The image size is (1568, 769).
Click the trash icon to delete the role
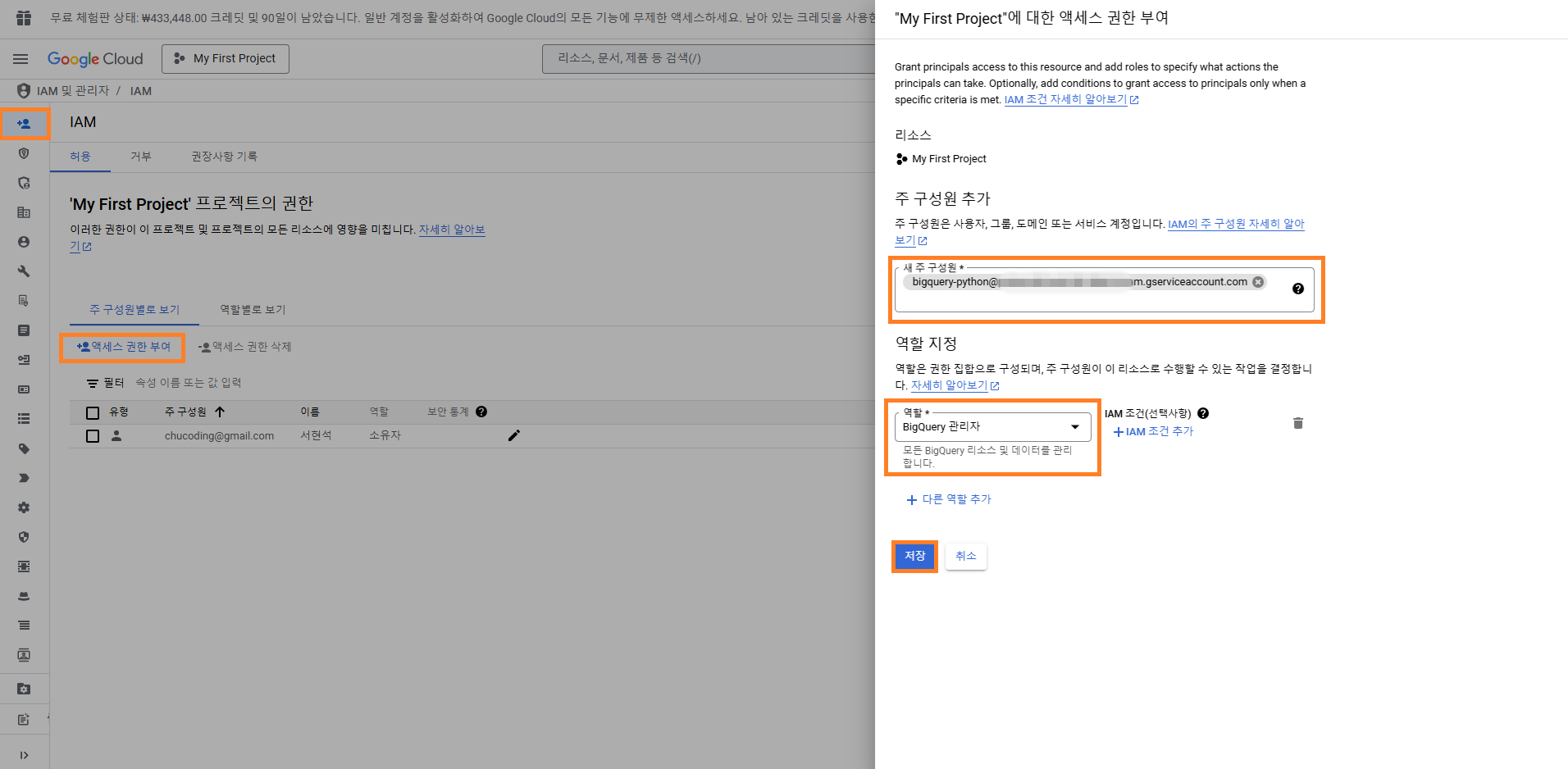(1298, 423)
